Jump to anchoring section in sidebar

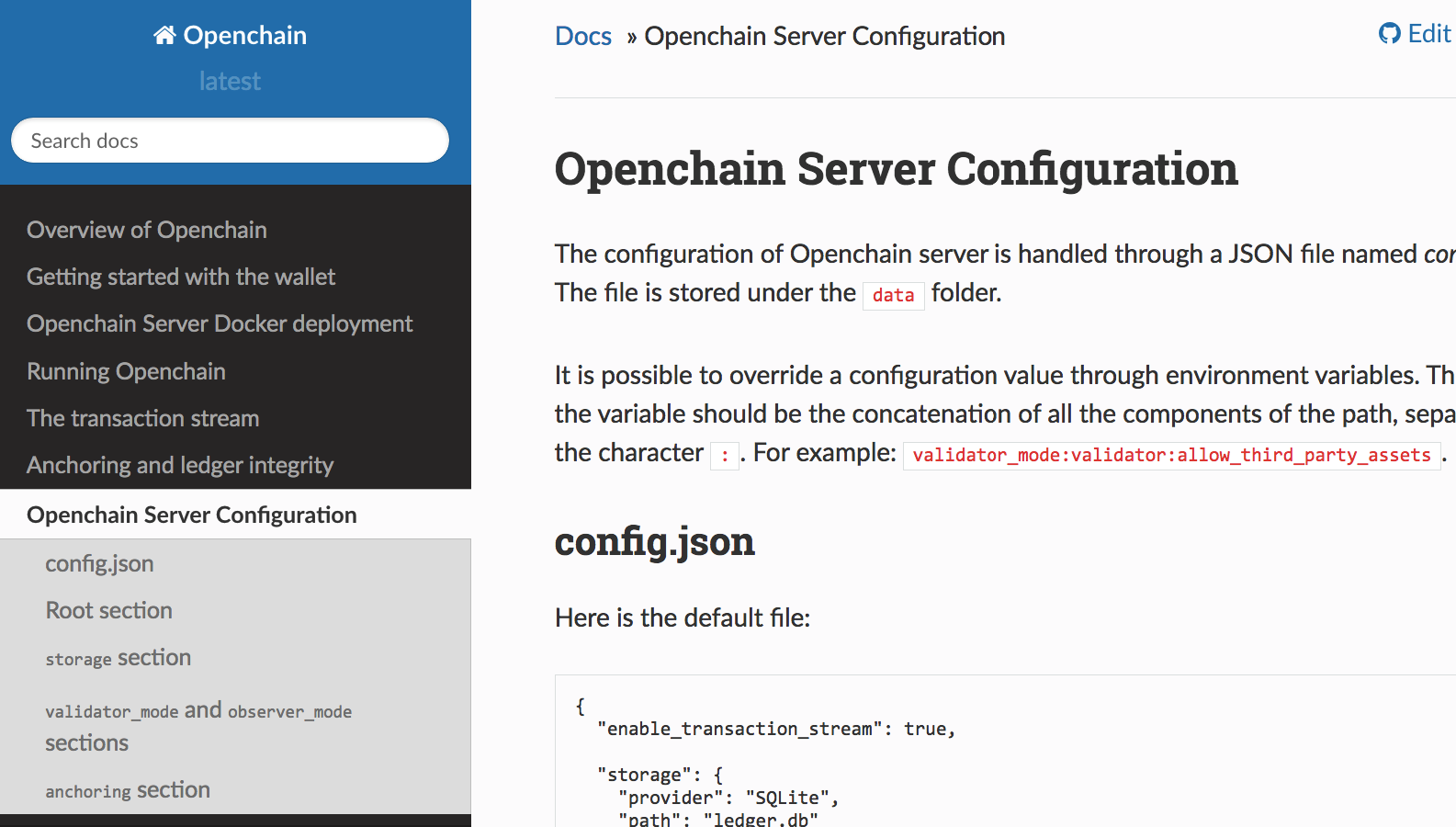pyautogui.click(x=128, y=790)
